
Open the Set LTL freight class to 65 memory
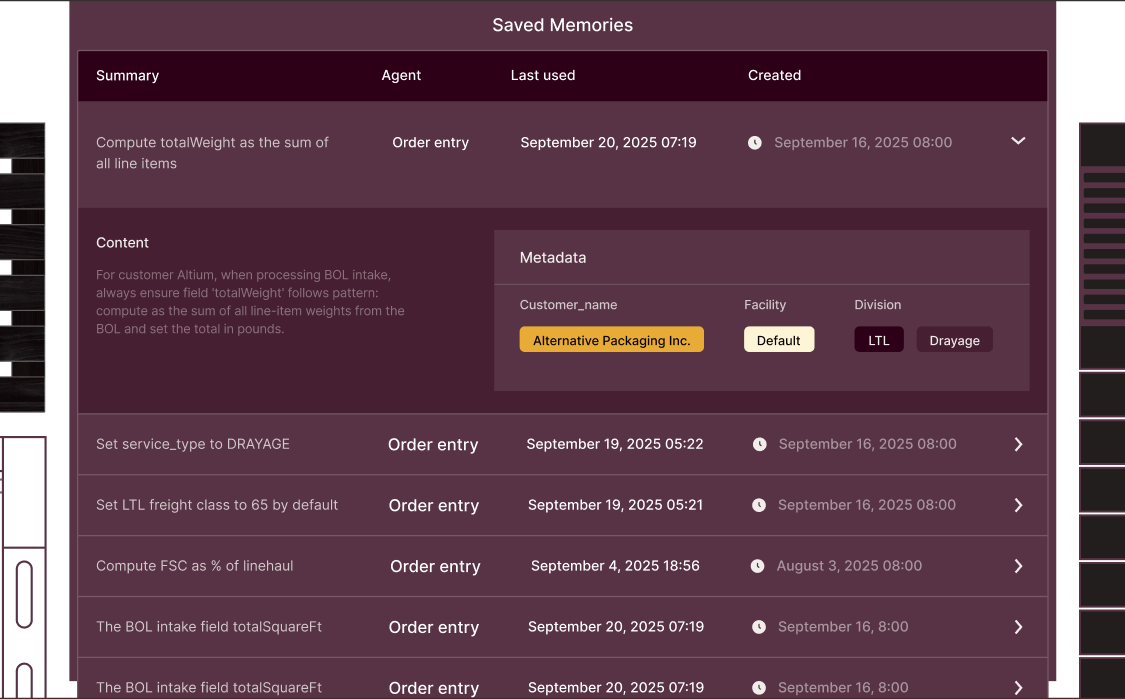click(x=217, y=505)
